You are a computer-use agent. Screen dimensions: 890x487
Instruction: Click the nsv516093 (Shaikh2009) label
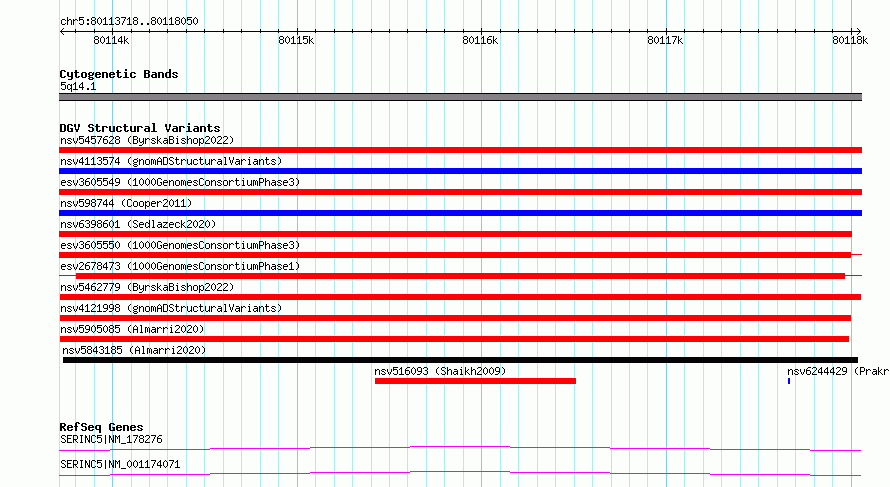pyautogui.click(x=440, y=371)
